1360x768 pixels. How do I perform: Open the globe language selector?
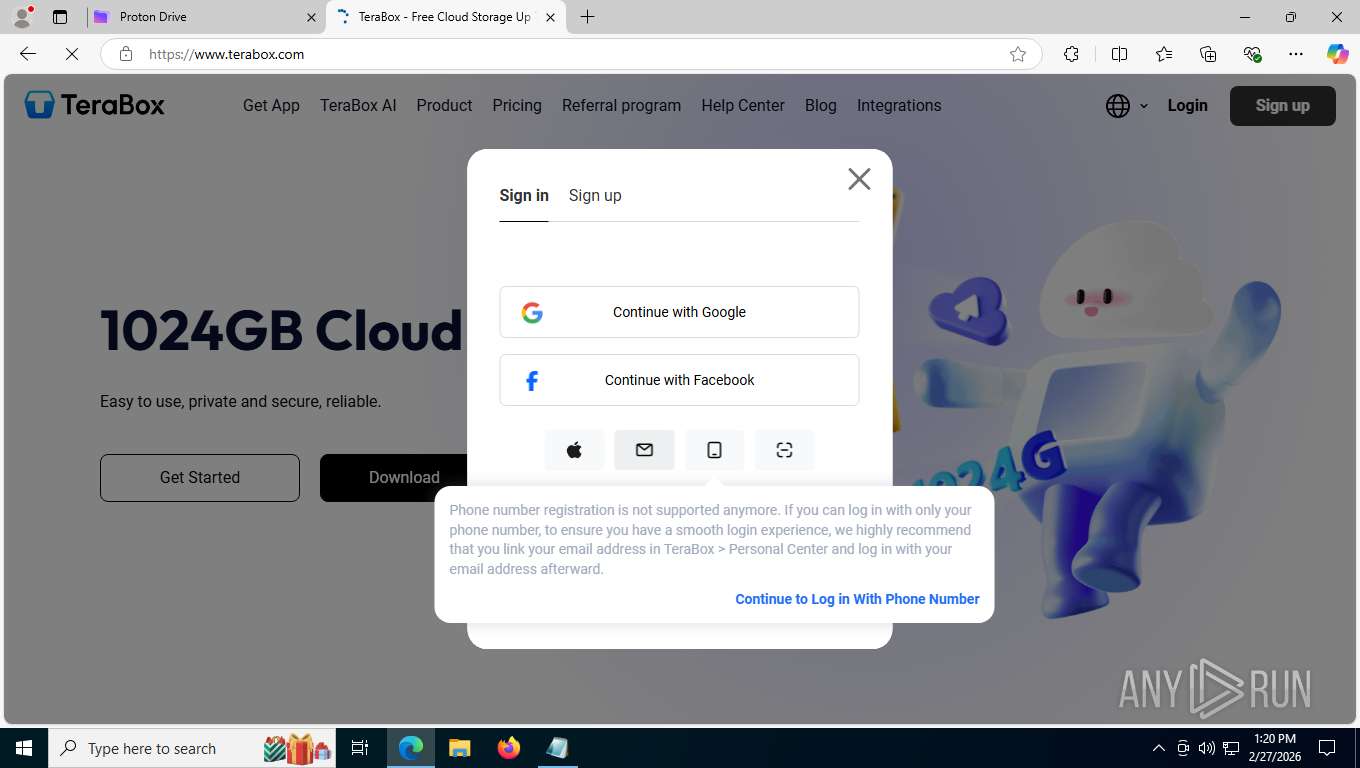(x=1127, y=106)
